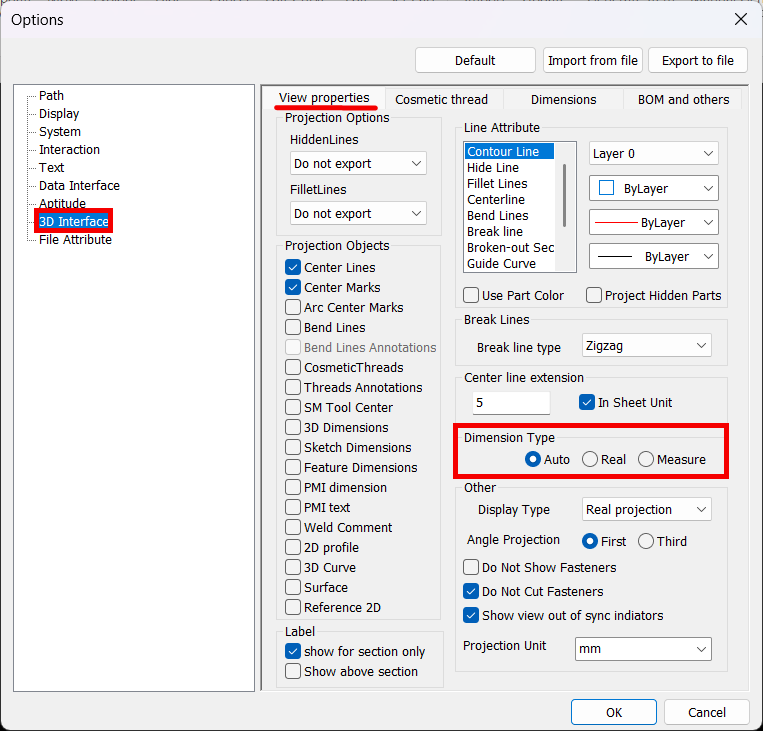Select System in the options tree

coord(60,131)
